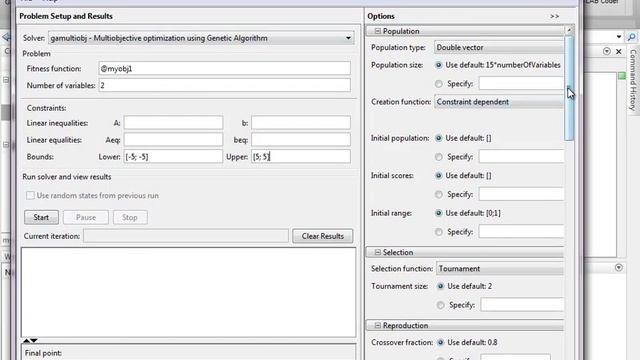Click the Initial population Specify field
640x360 pixels.
(x=522, y=157)
